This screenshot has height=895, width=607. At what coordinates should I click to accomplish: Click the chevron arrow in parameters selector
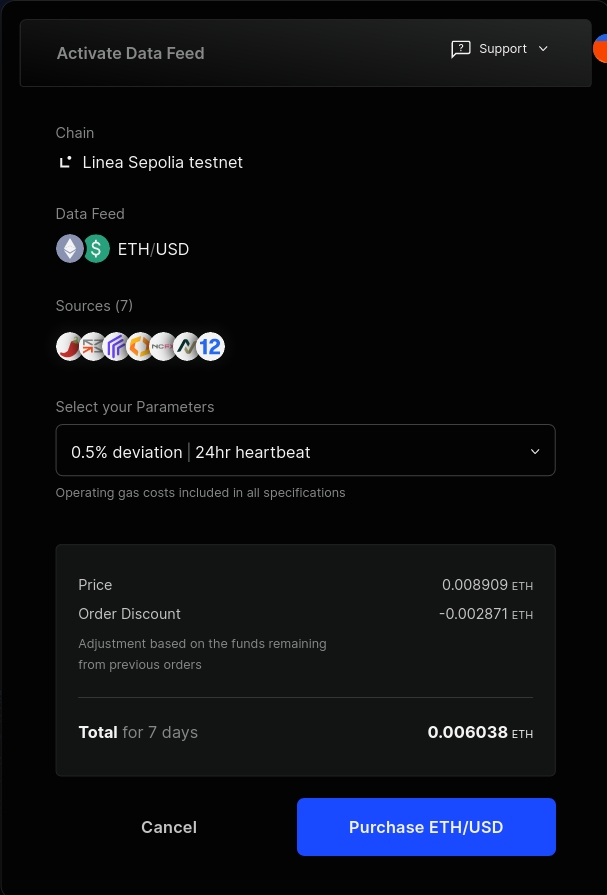(535, 451)
